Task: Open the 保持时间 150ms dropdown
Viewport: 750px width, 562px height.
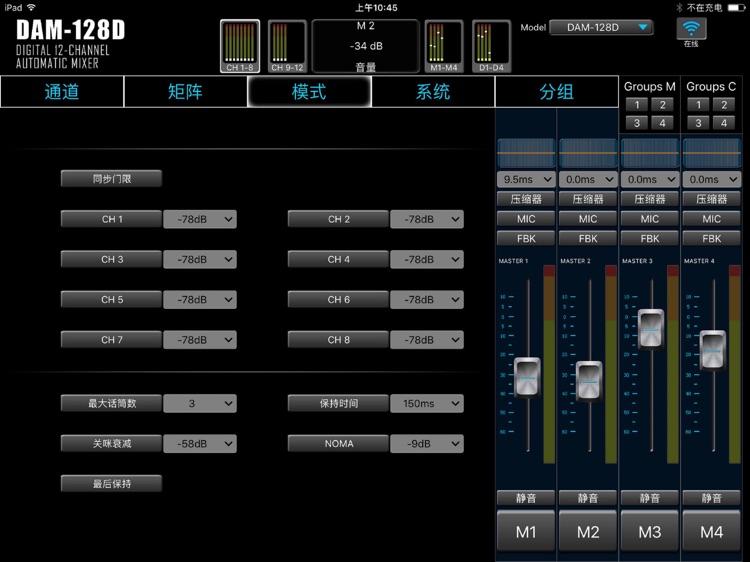Action: (427, 404)
